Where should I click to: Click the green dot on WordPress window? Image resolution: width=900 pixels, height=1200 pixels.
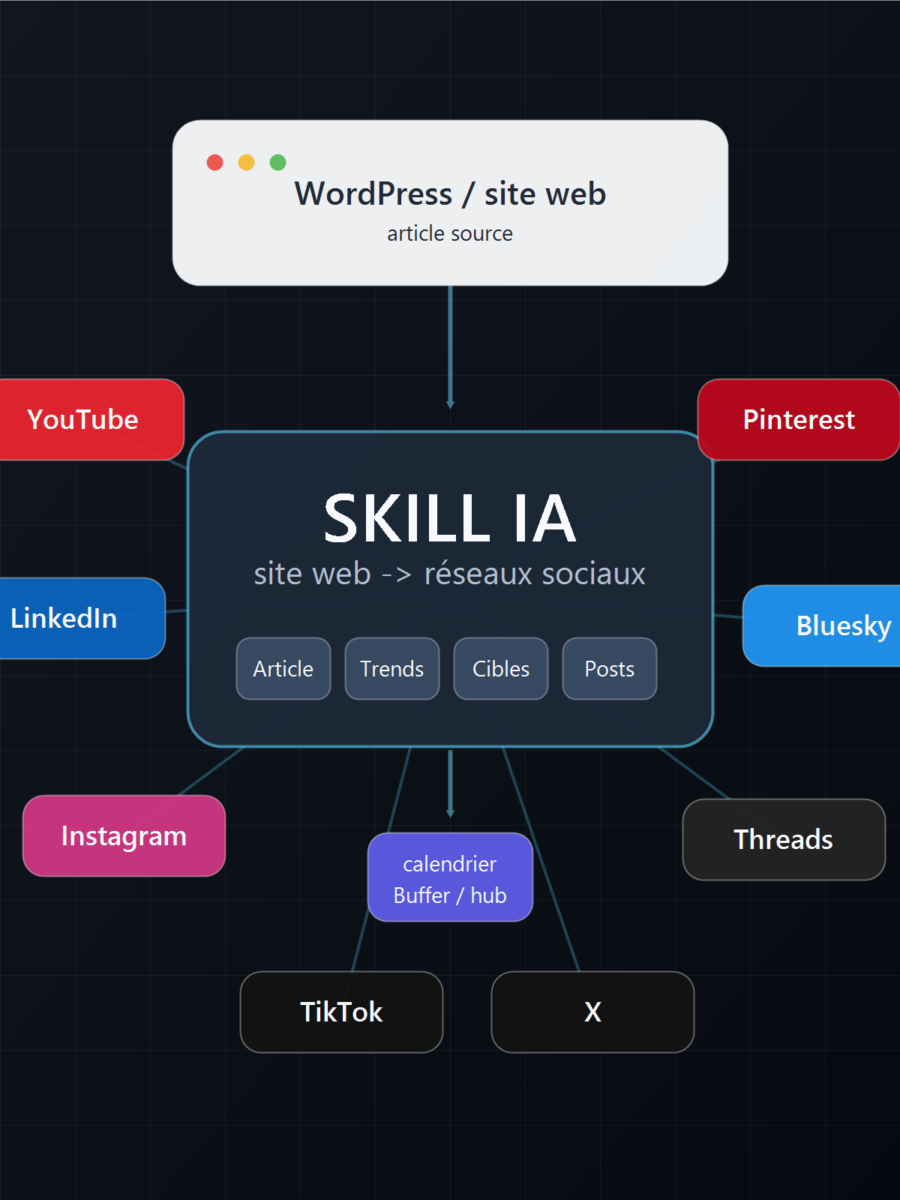pos(278,162)
